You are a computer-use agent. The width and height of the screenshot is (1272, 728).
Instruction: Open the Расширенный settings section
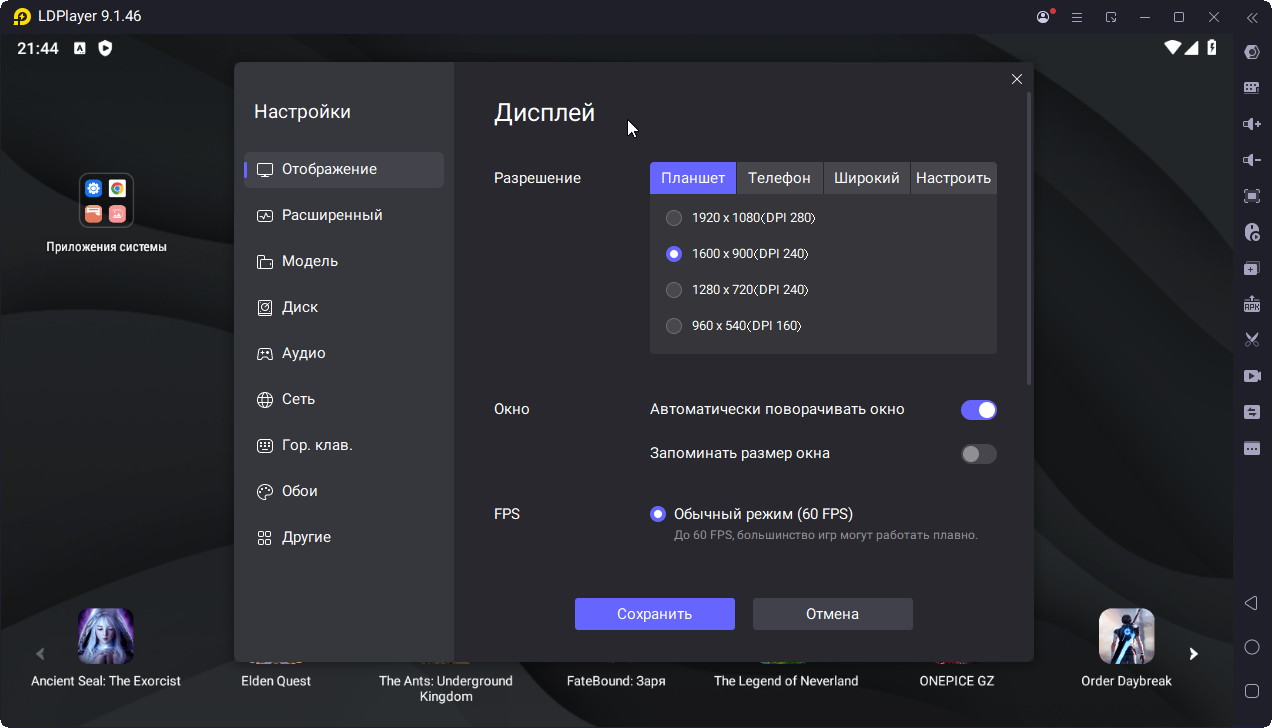pyautogui.click(x=344, y=216)
